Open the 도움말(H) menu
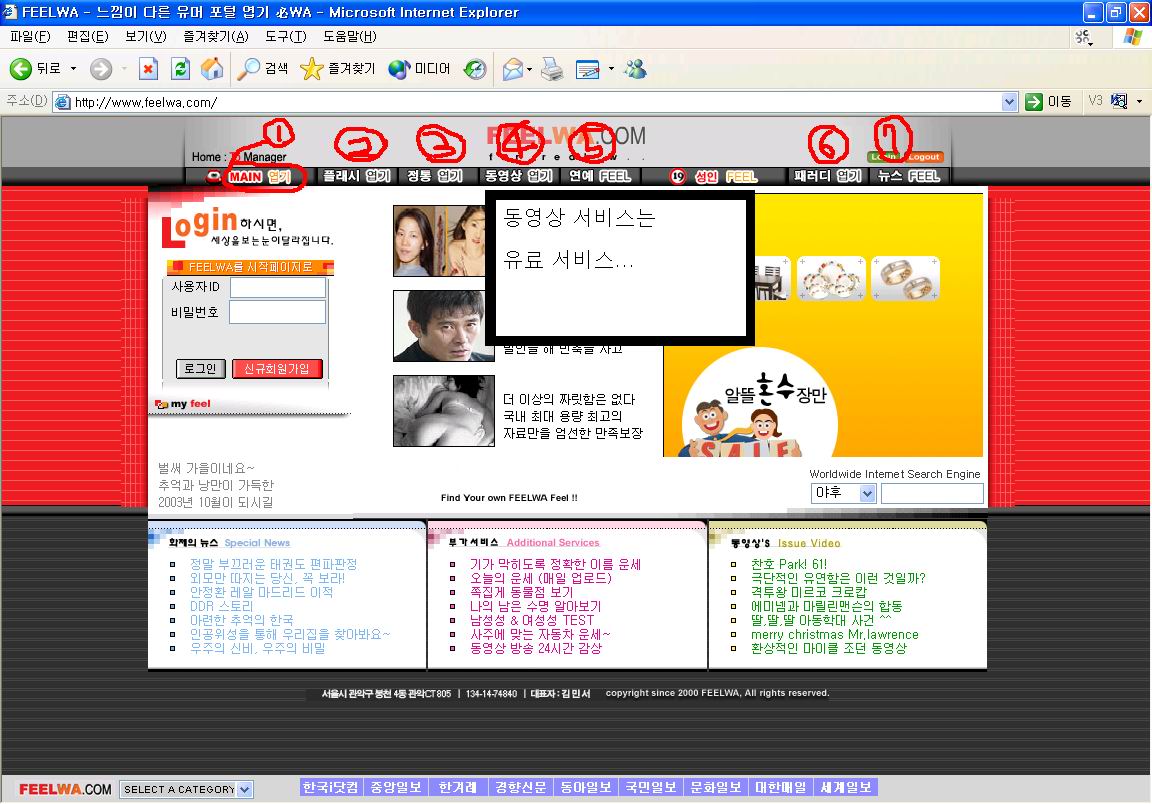Viewport: 1152px width, 804px height. pyautogui.click(x=350, y=36)
